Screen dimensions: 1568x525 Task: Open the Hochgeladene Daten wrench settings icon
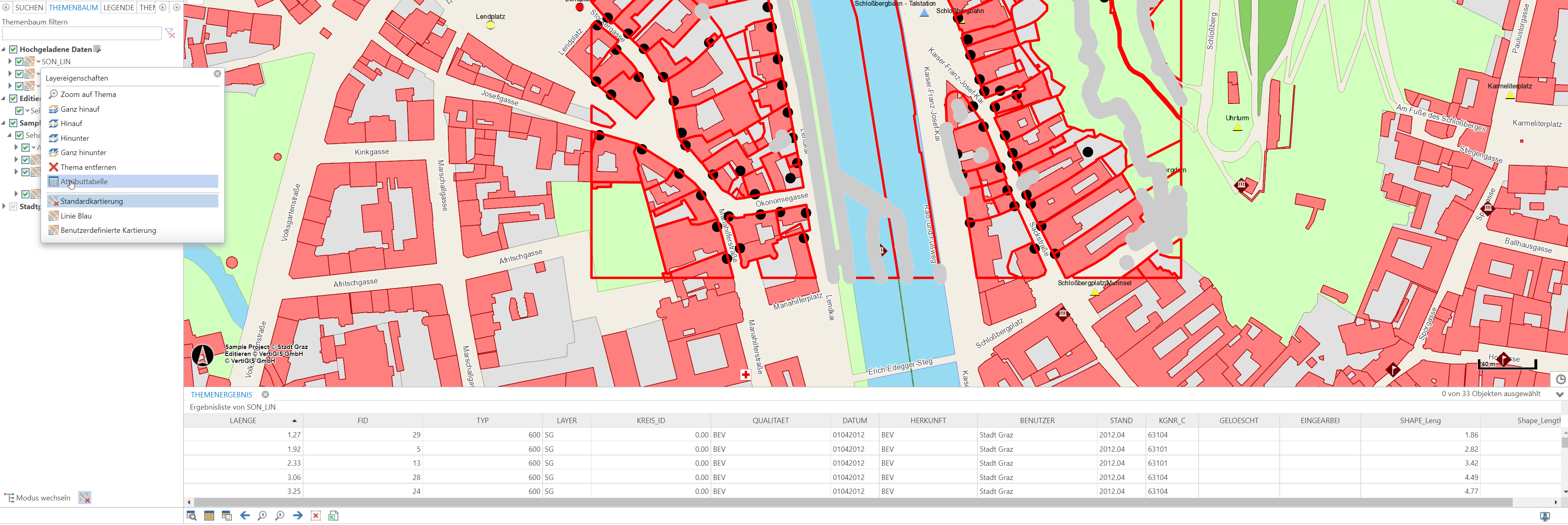click(97, 49)
